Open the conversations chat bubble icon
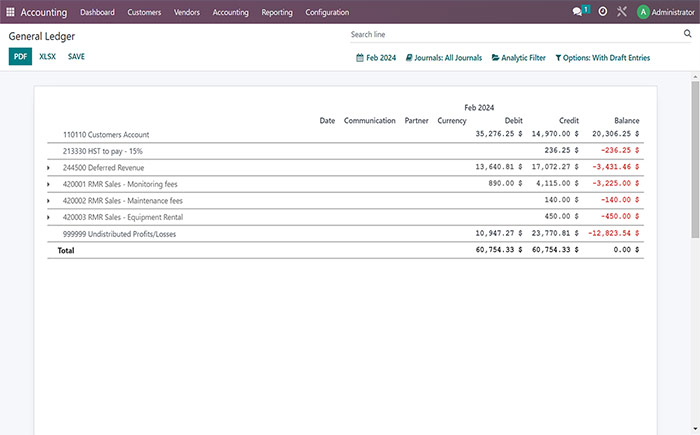This screenshot has height=435, width=700. tap(577, 12)
